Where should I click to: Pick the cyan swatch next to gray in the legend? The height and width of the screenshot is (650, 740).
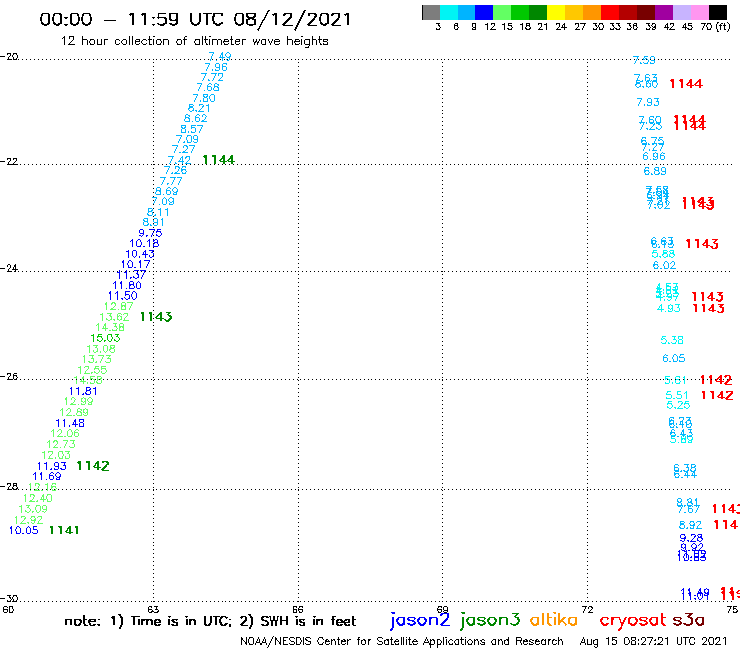pos(449,12)
